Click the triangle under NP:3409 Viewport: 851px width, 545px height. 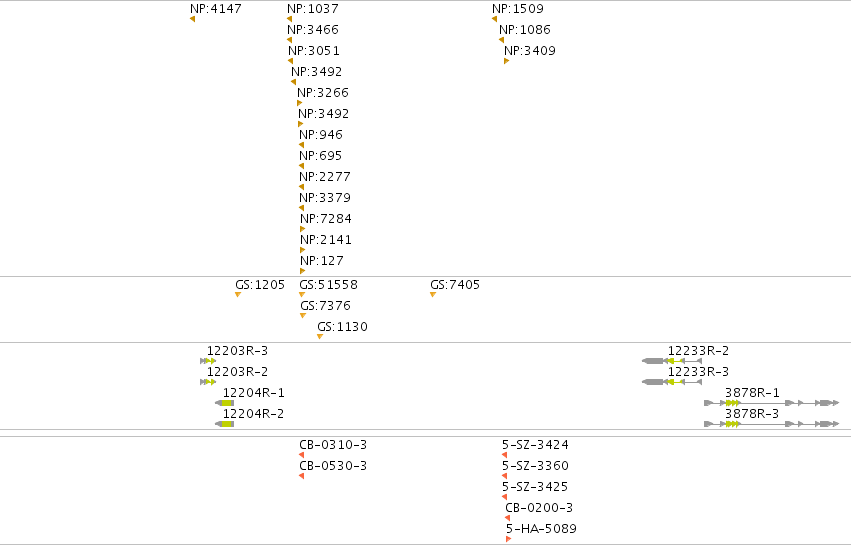[506, 61]
